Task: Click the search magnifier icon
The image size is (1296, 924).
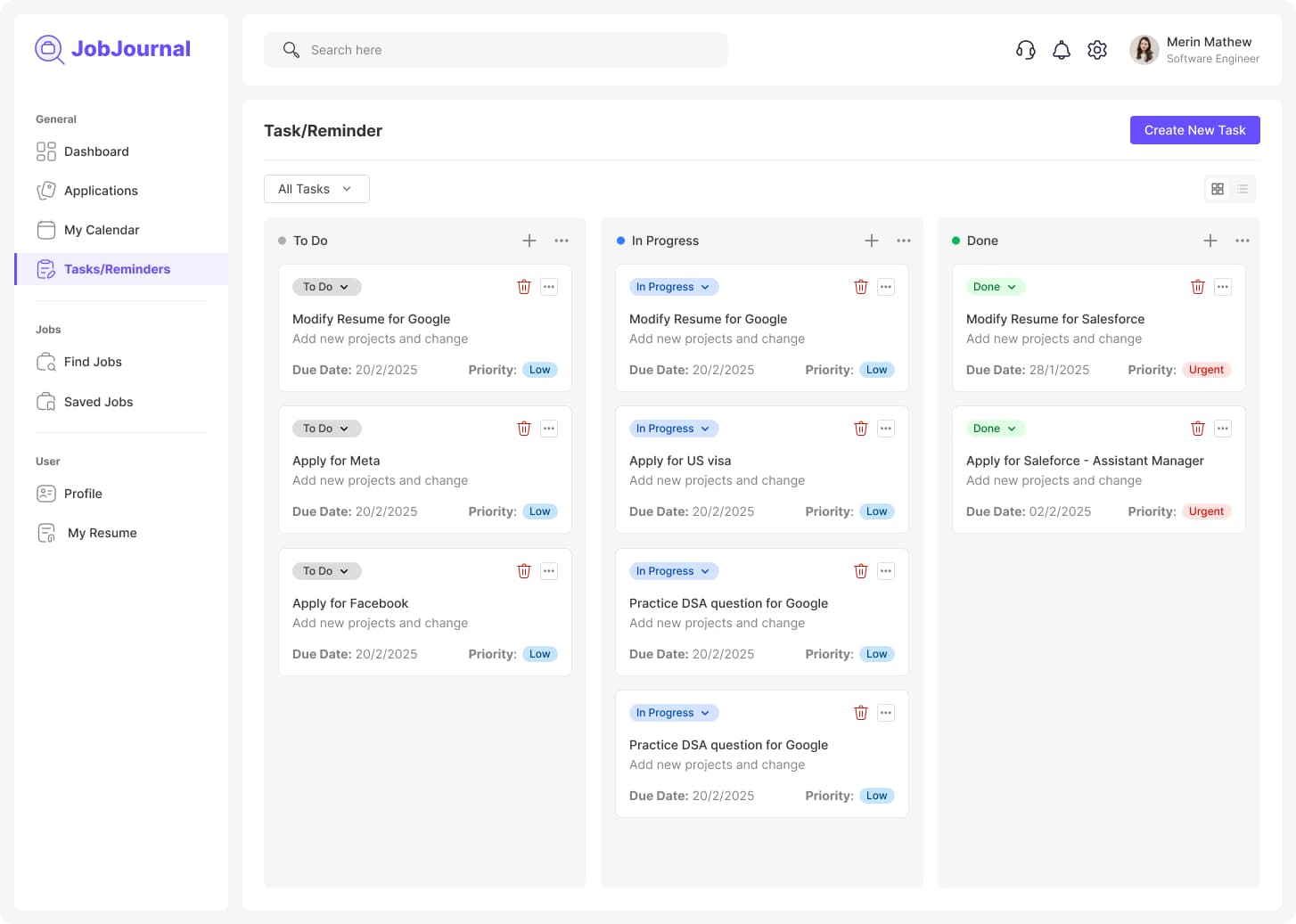Action: [x=291, y=50]
